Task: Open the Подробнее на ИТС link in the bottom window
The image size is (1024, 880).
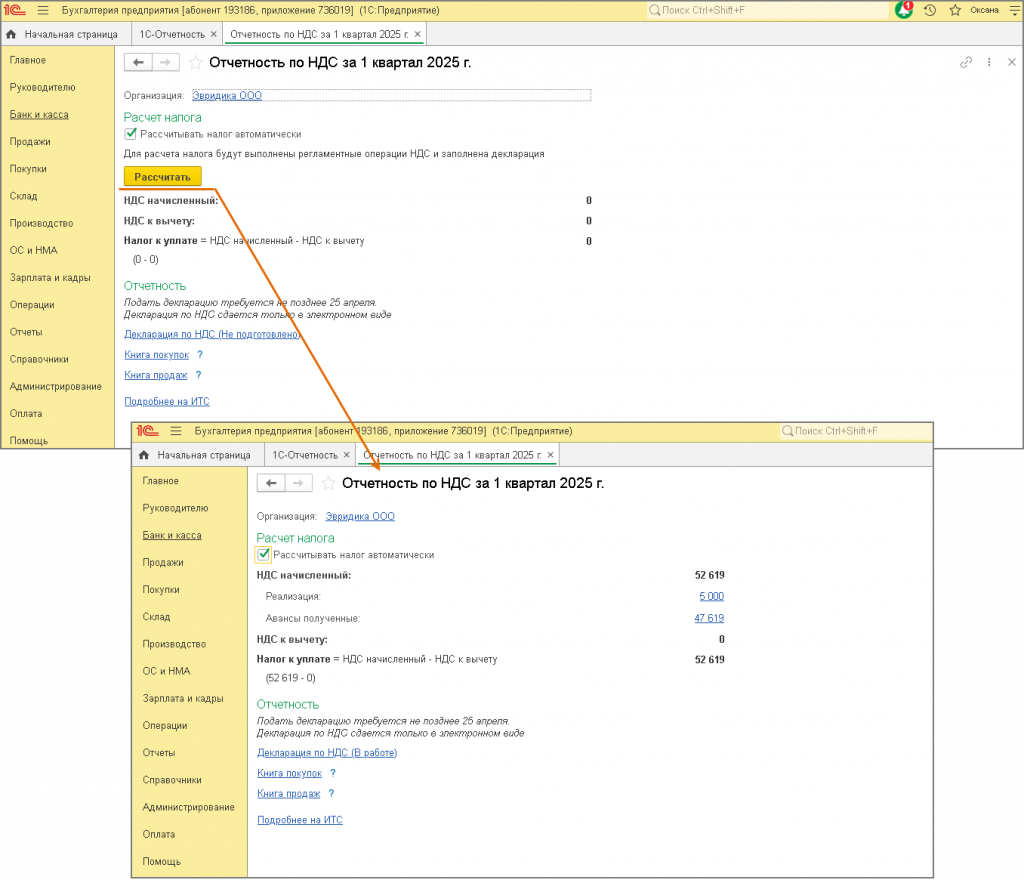Action: 300,820
